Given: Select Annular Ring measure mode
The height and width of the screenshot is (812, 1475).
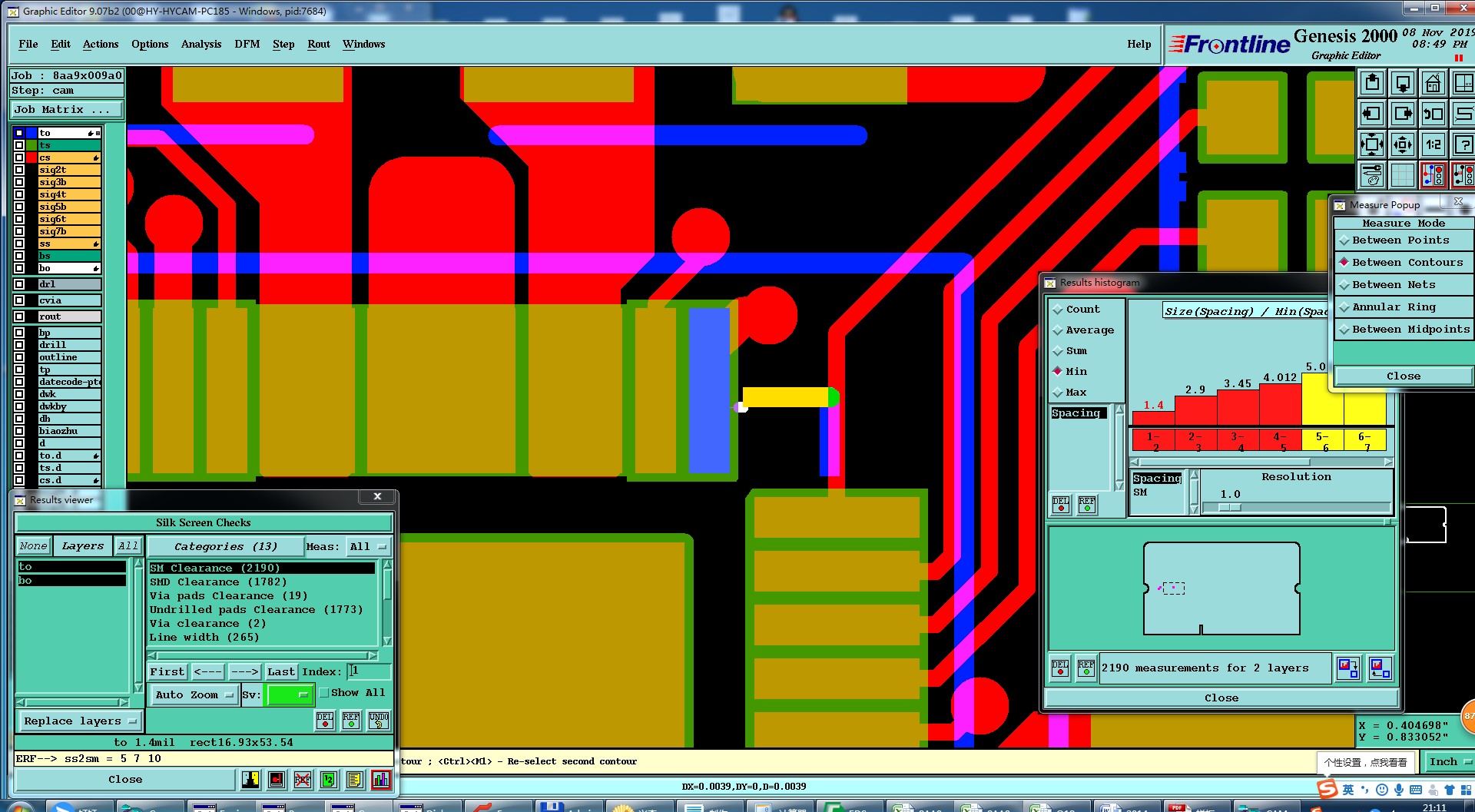Looking at the screenshot, I should tap(1403, 307).
